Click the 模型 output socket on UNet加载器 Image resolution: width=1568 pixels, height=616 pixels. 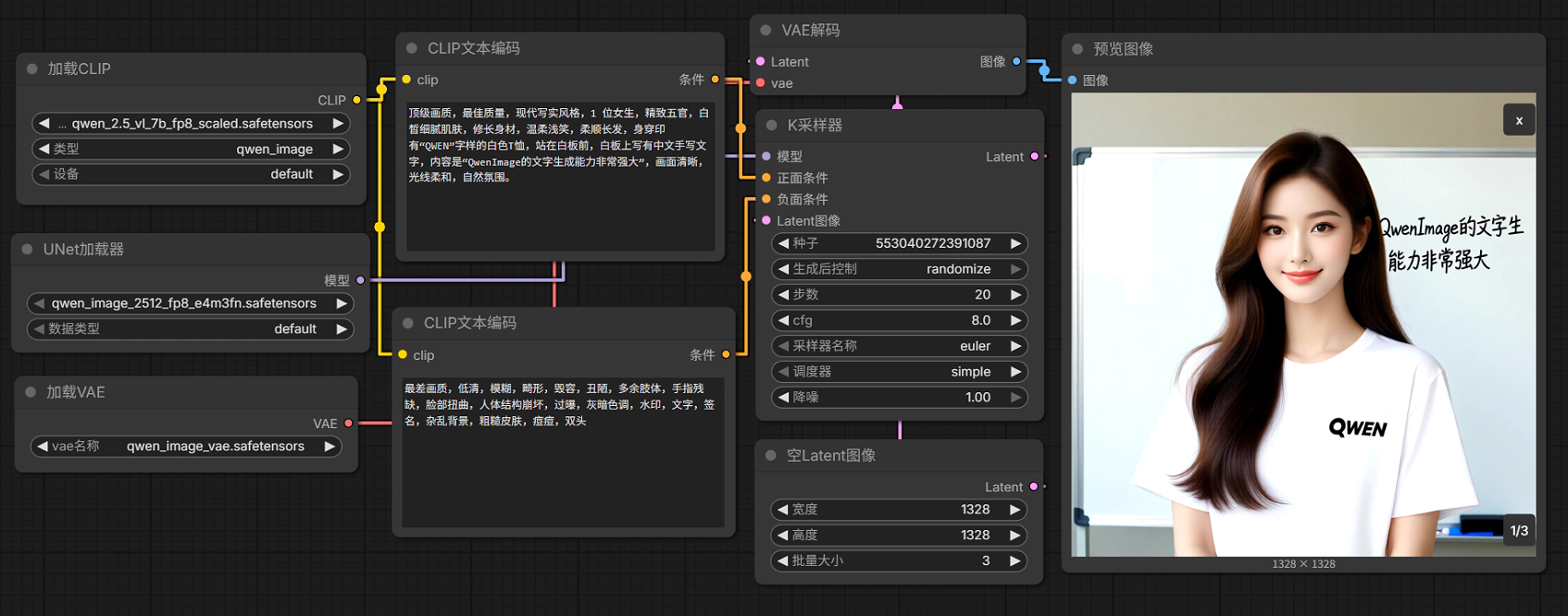click(x=360, y=280)
